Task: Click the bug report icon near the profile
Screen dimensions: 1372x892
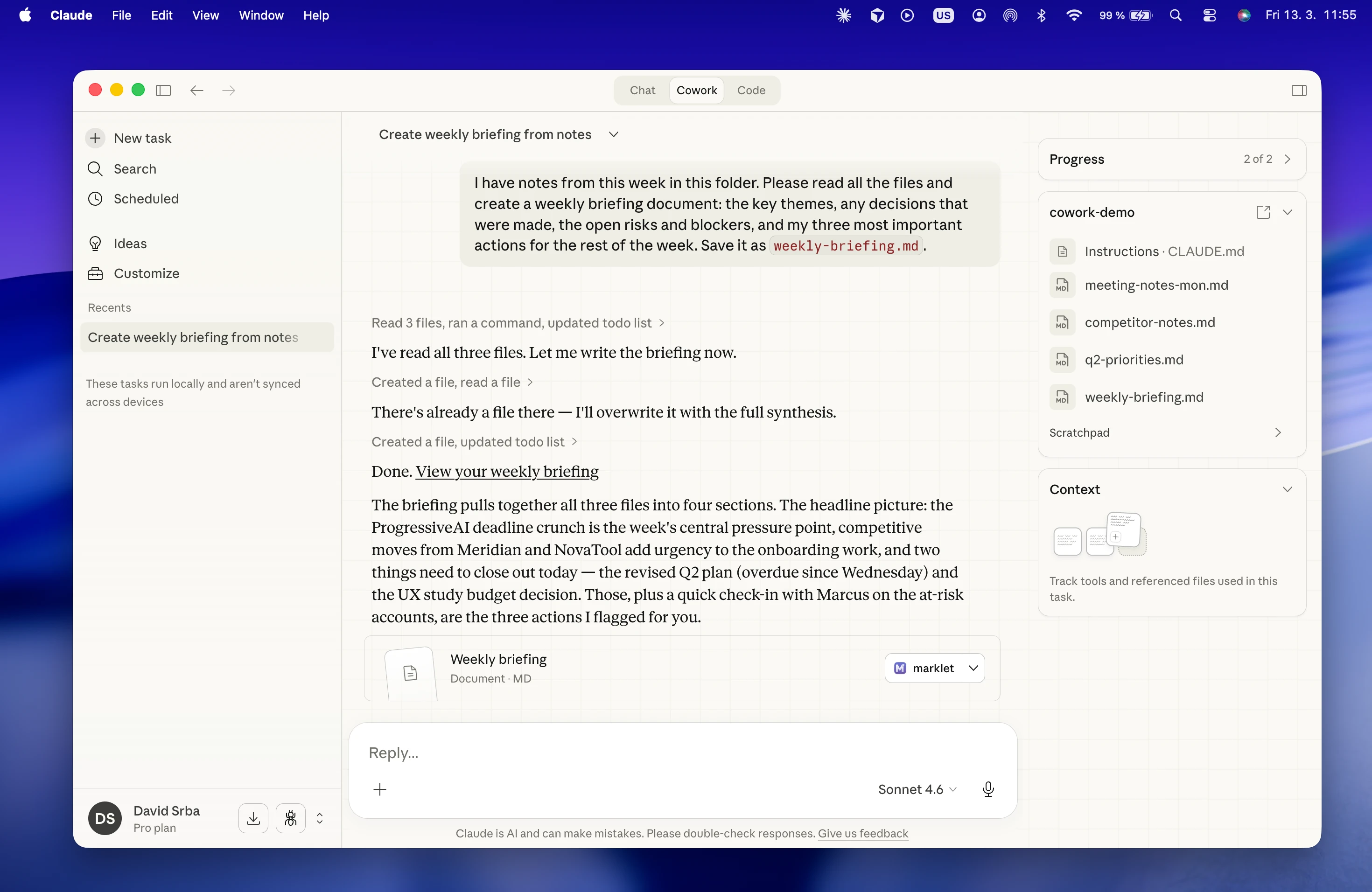Action: pos(291,818)
